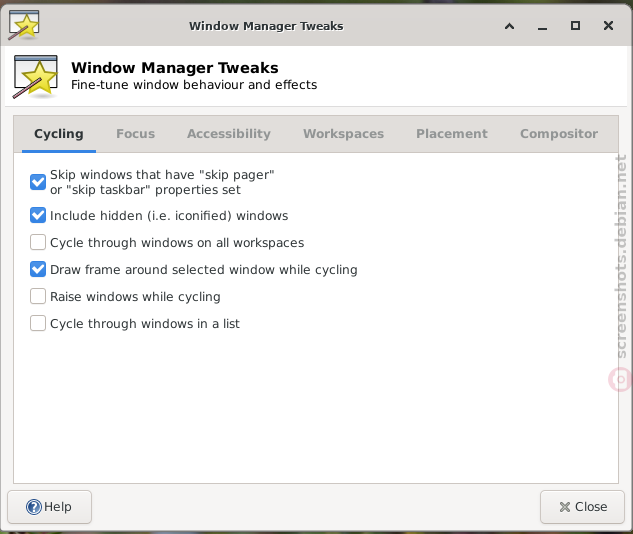Click the titlebar window menu star icon
The width and height of the screenshot is (633, 534).
(24, 25)
